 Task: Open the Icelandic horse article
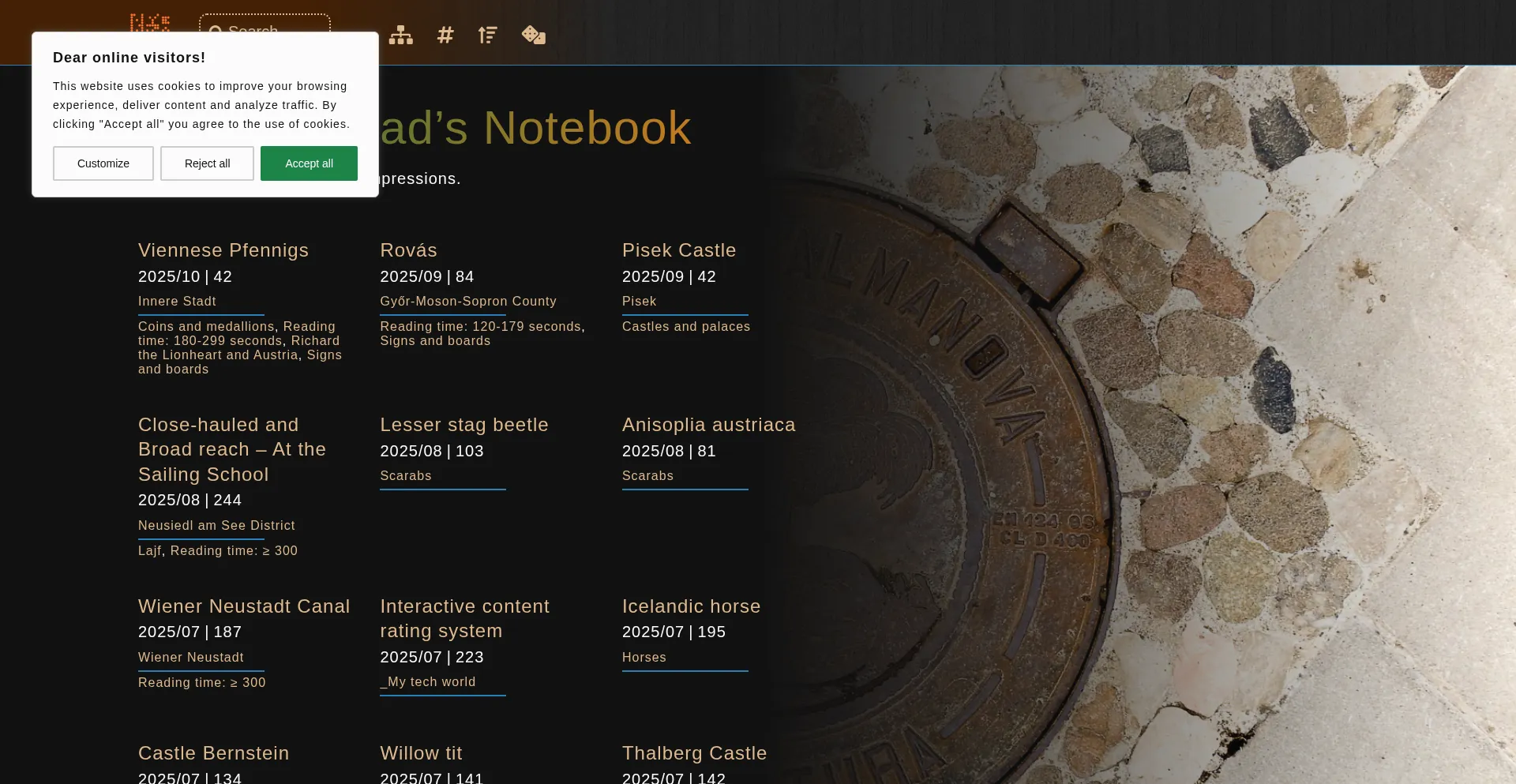pyautogui.click(x=691, y=606)
